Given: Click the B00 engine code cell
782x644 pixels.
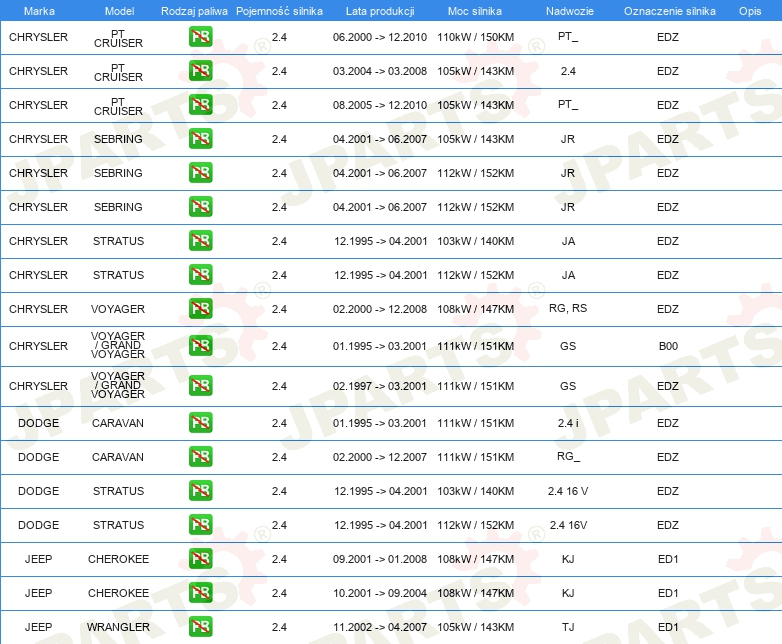Looking at the screenshot, I should click(668, 346).
